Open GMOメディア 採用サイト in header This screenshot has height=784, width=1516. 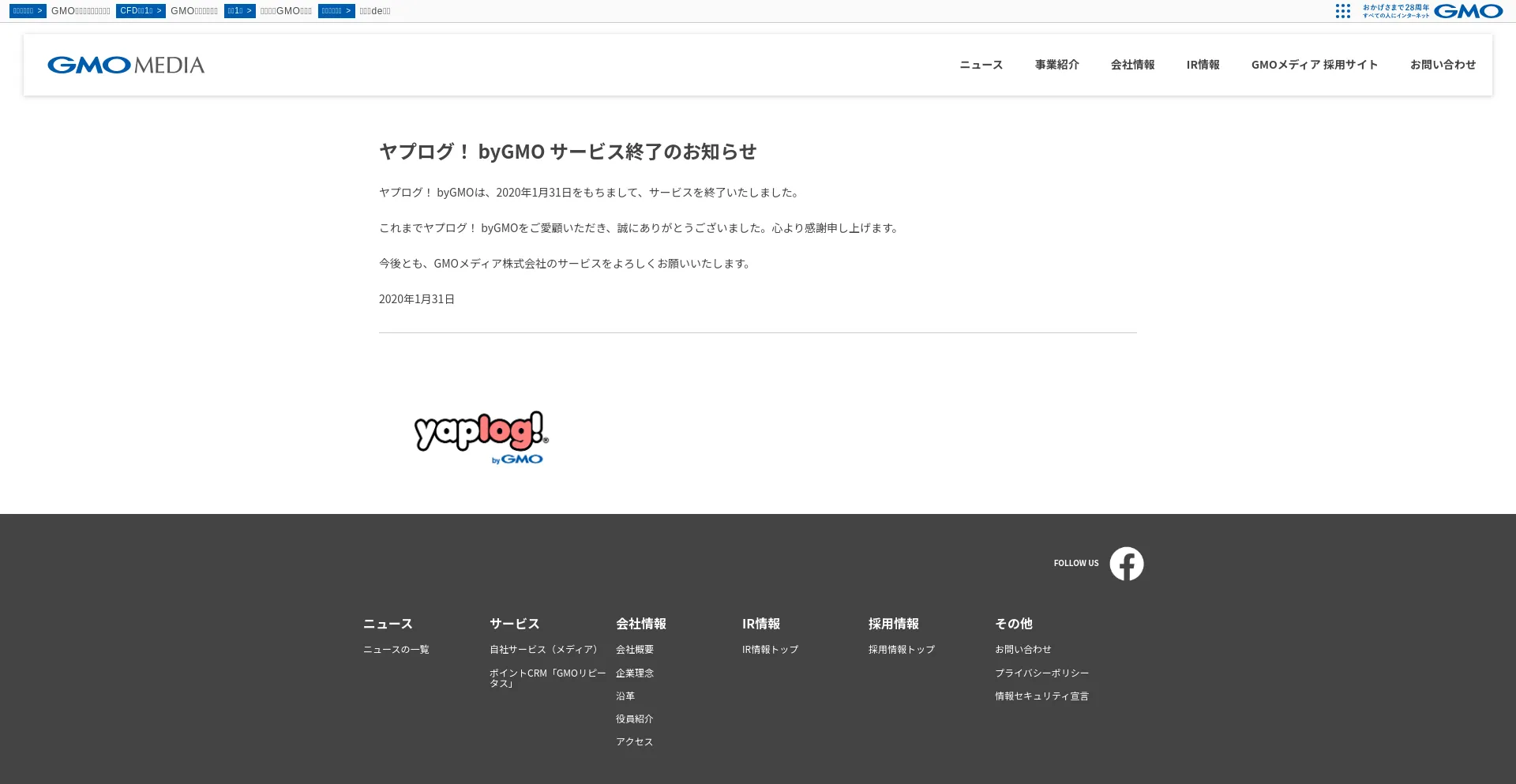tap(1315, 65)
